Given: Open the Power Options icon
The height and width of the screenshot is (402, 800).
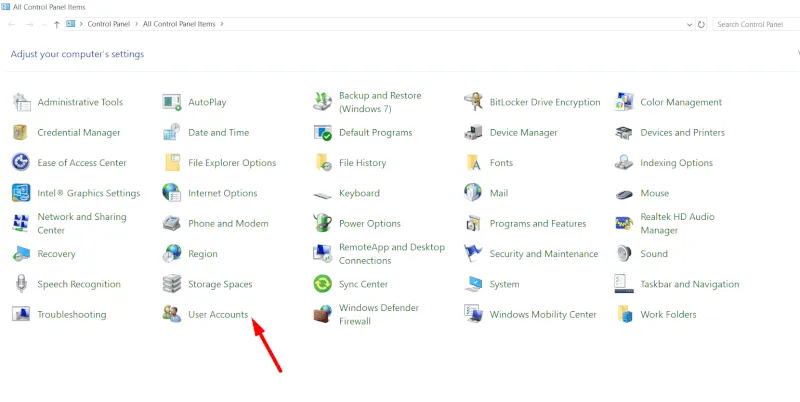Looking at the screenshot, I should pyautogui.click(x=322, y=223).
